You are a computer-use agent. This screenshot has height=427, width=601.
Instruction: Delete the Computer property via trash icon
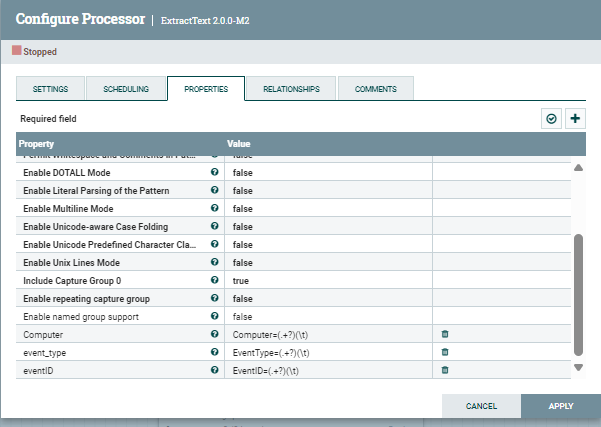(x=445, y=334)
